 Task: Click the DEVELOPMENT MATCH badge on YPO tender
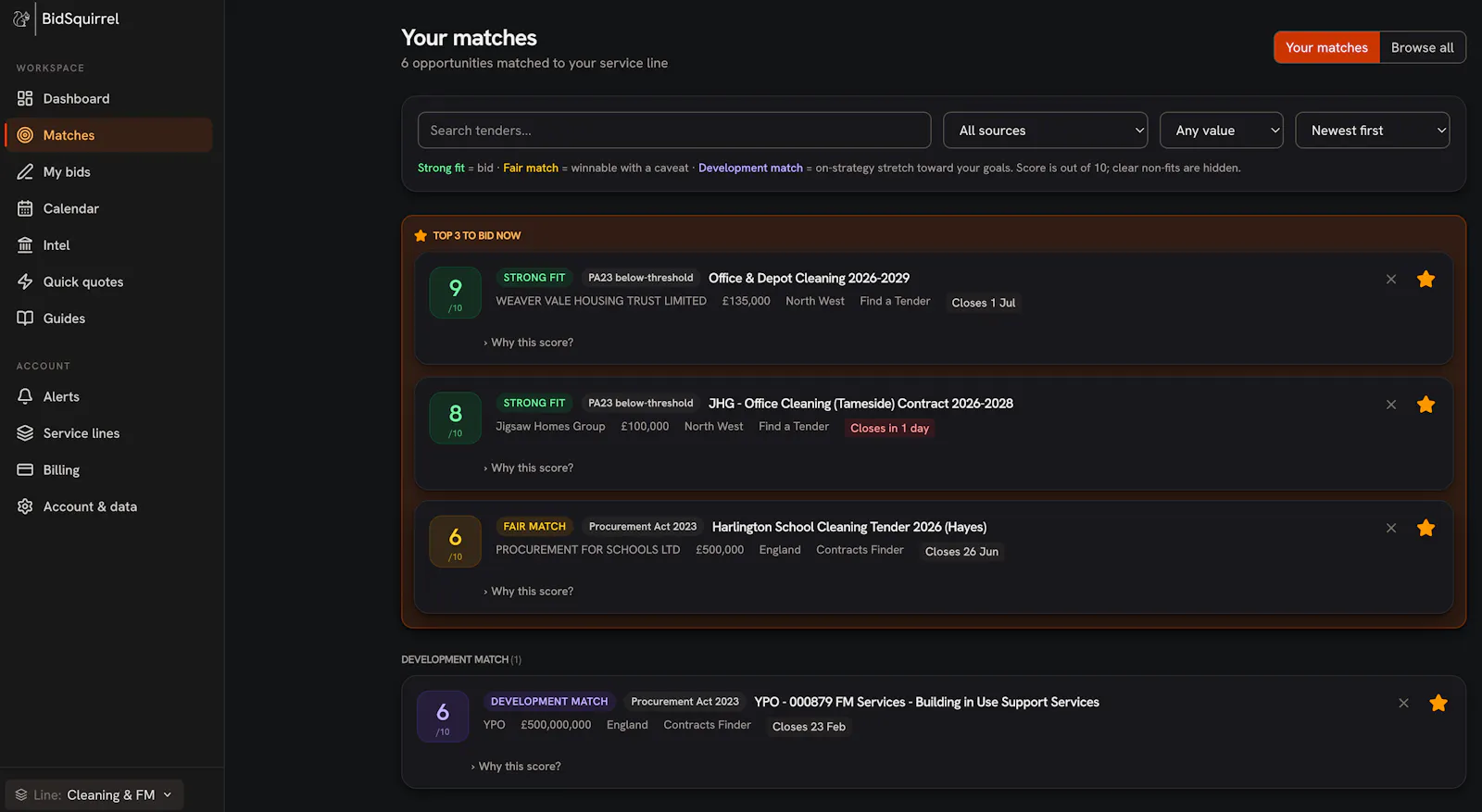click(x=549, y=701)
